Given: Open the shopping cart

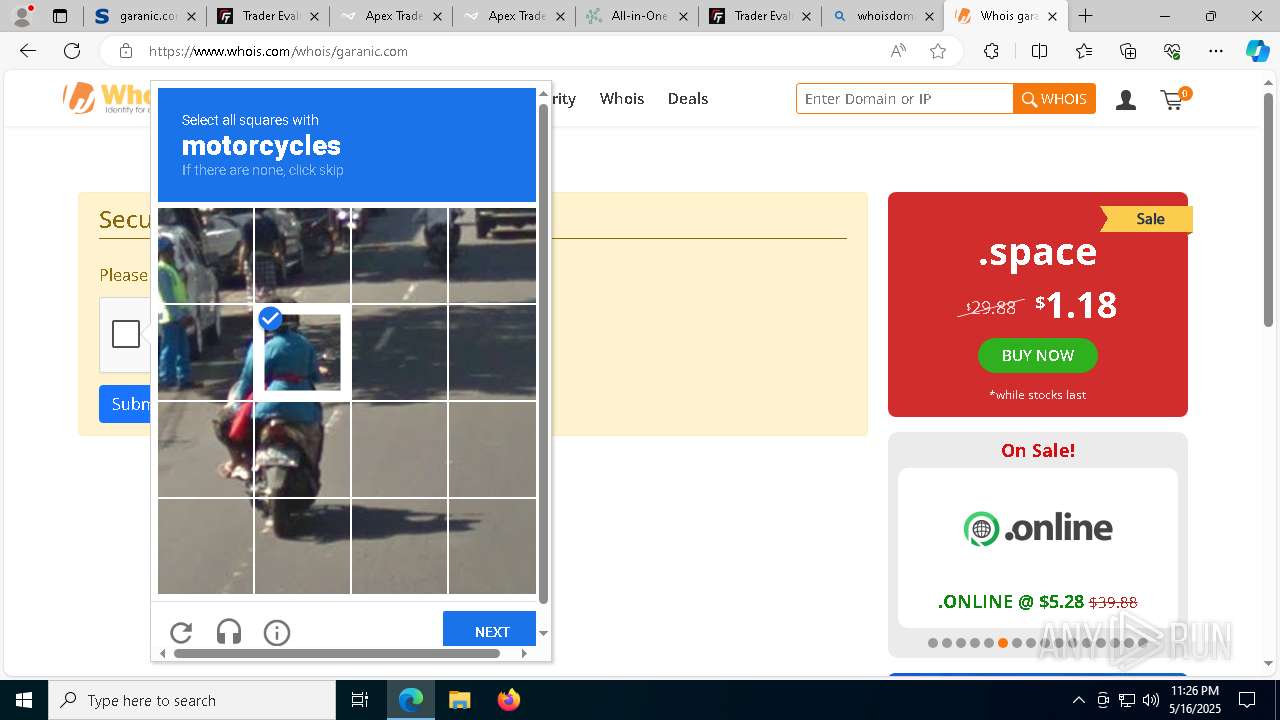Looking at the screenshot, I should pos(1174,99).
